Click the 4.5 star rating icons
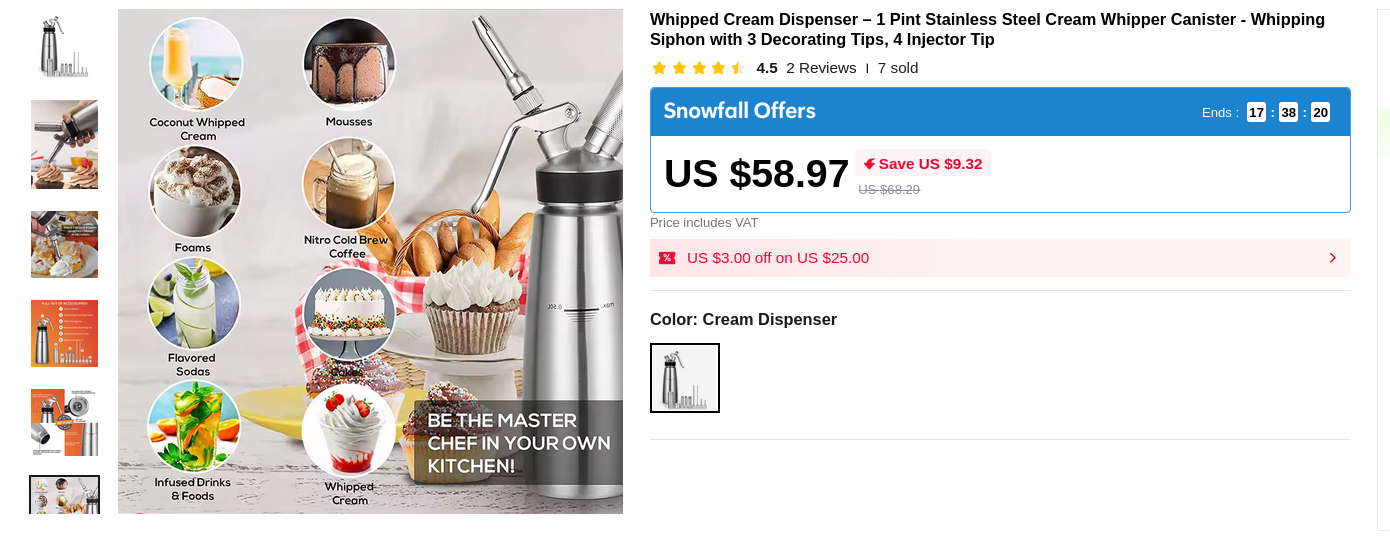The height and width of the screenshot is (546, 1390). coord(698,68)
